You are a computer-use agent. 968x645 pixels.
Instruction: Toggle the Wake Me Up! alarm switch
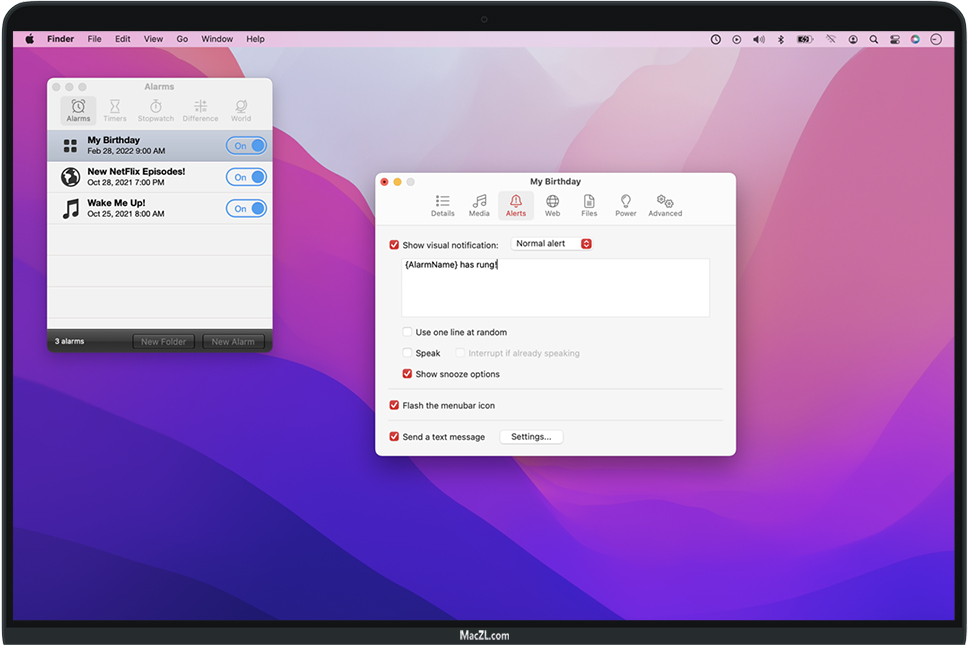point(246,208)
